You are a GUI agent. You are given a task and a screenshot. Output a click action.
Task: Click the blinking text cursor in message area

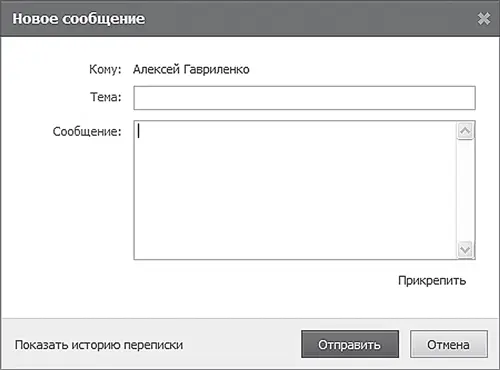click(x=139, y=131)
